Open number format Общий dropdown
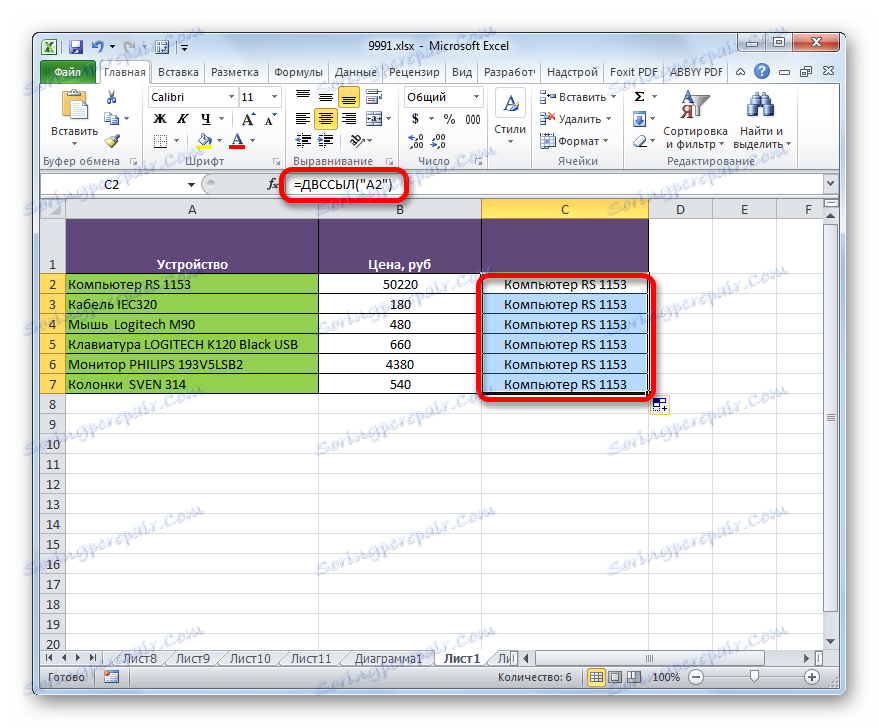Viewport: 879px width, 728px height. tap(476, 97)
